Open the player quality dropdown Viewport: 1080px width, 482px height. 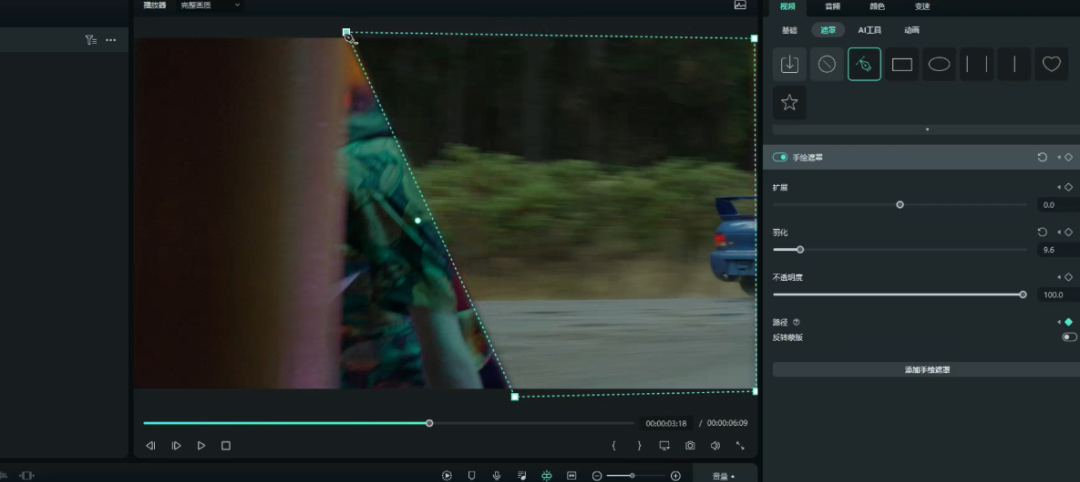pyautogui.click(x=210, y=5)
